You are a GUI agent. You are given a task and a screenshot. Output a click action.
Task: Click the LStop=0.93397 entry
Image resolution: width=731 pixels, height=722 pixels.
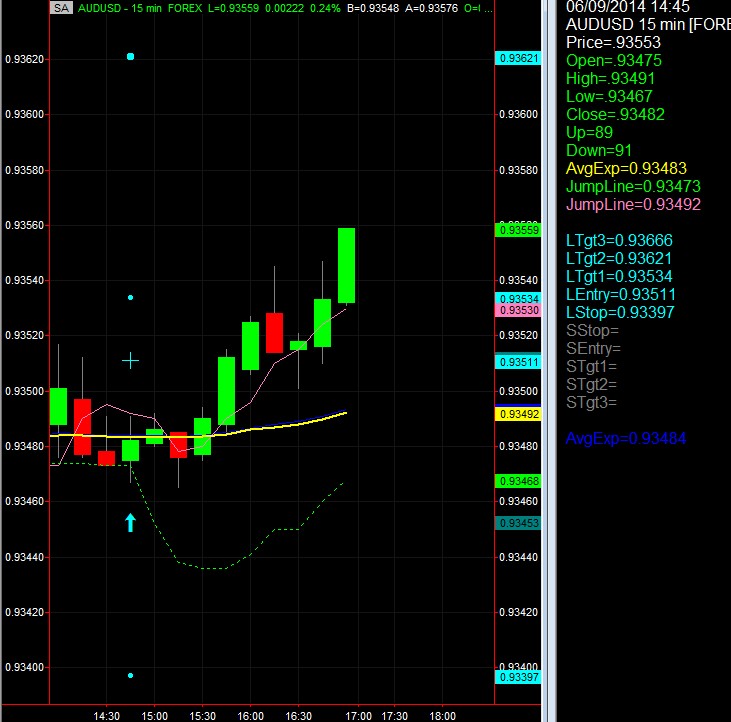[x=620, y=312]
